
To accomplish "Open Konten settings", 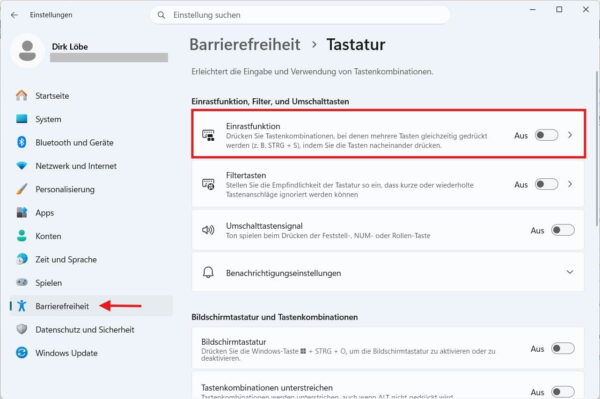I will pos(91,236).
